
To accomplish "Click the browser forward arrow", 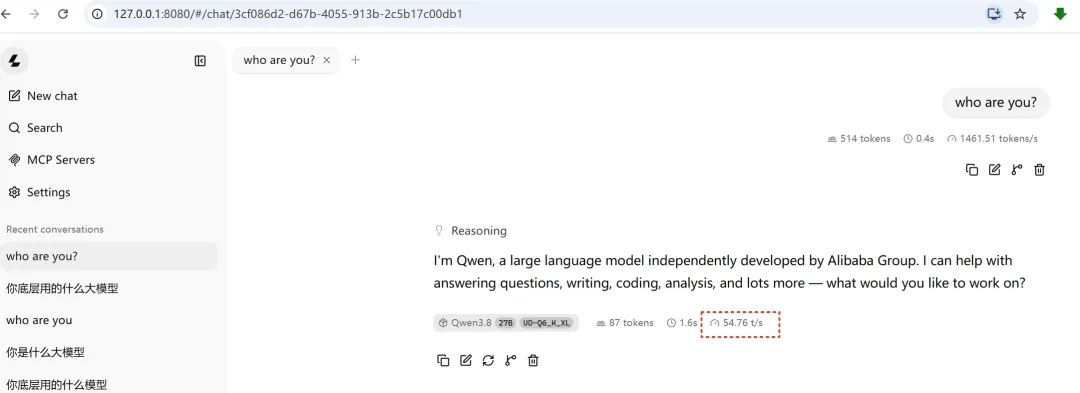I will point(34,14).
